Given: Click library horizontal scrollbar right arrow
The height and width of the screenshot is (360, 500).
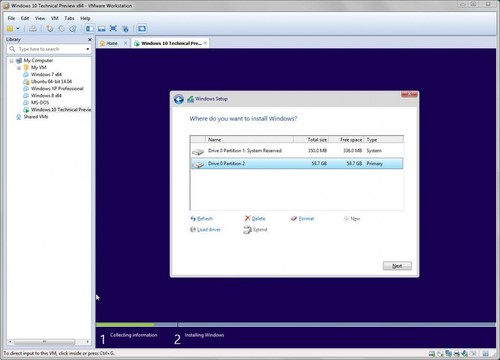Looking at the screenshot, I should point(88,342).
